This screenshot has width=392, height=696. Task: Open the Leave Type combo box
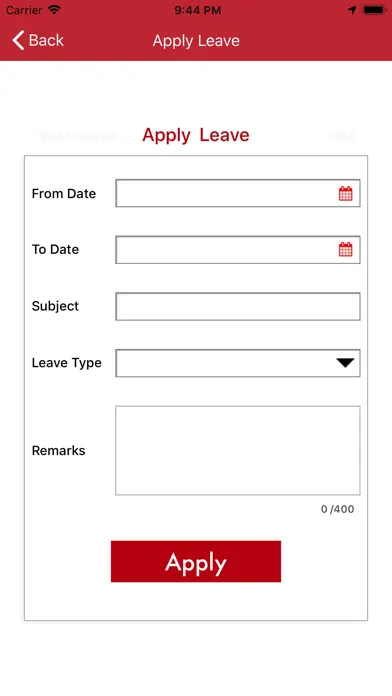238,363
